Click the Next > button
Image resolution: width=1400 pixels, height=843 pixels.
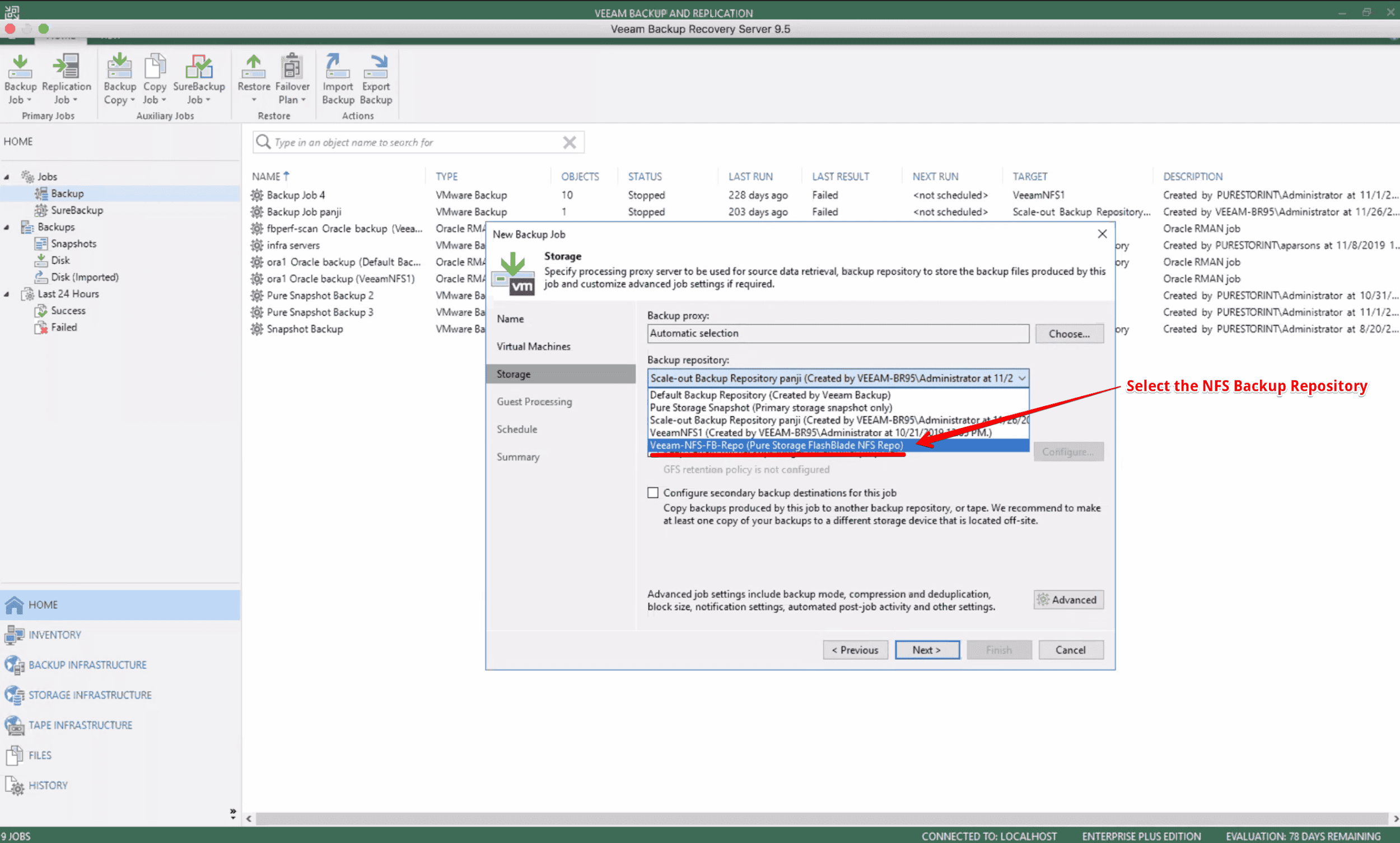(927, 650)
